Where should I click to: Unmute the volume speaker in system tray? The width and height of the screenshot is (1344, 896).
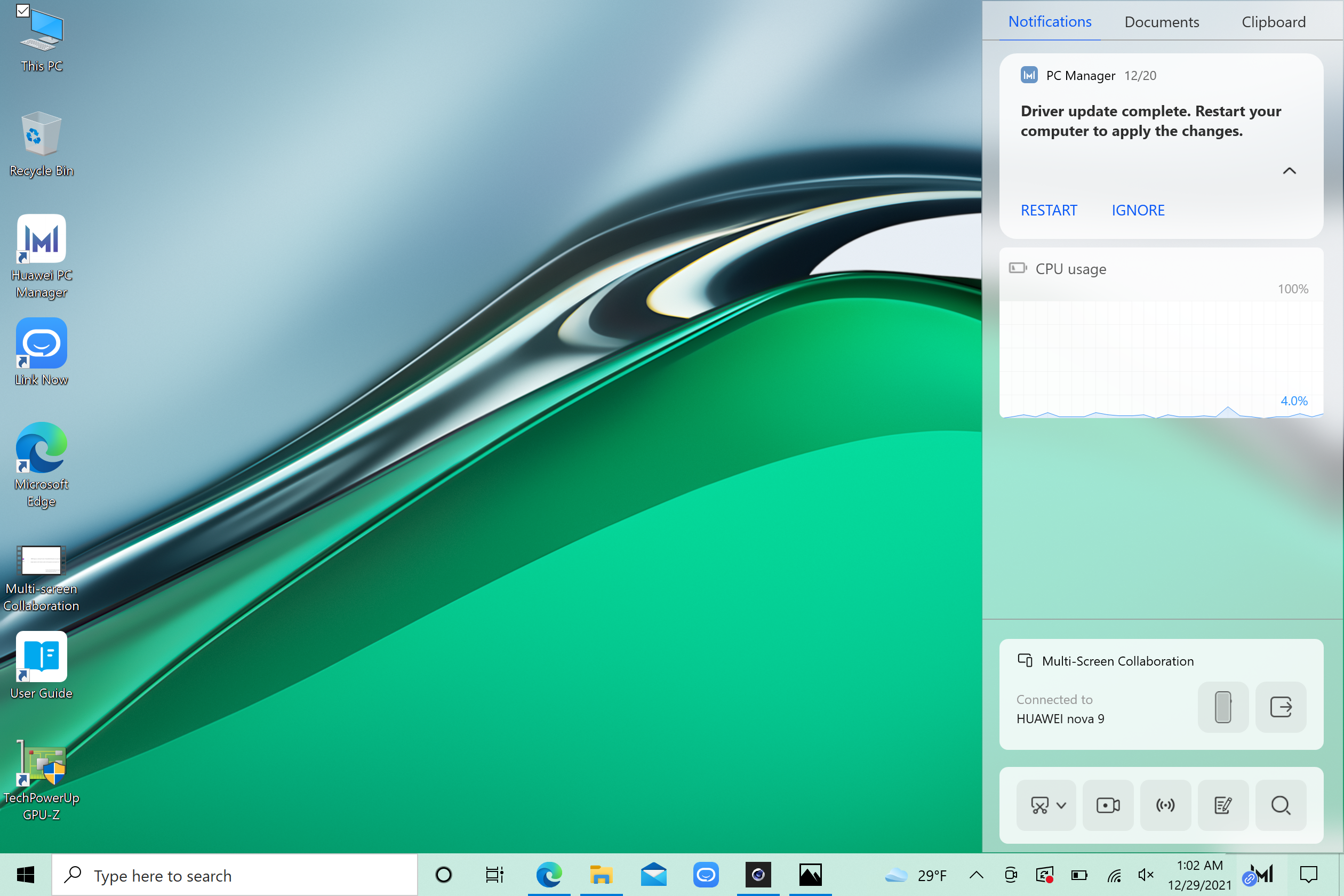[1145, 874]
